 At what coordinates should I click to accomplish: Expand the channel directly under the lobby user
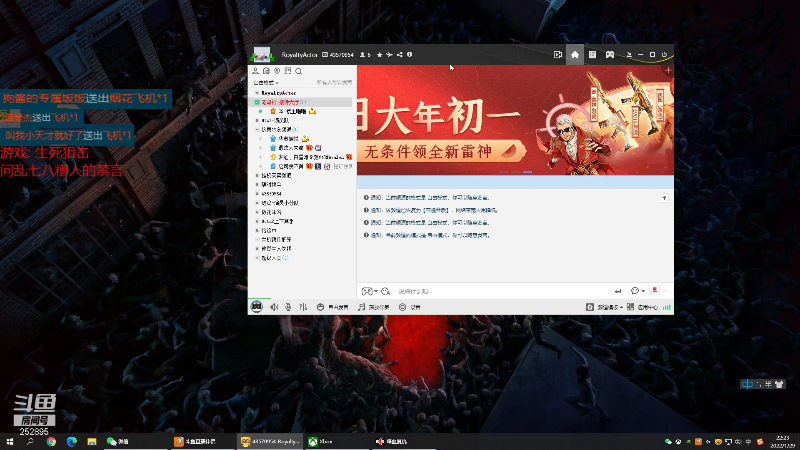pyautogui.click(x=257, y=120)
